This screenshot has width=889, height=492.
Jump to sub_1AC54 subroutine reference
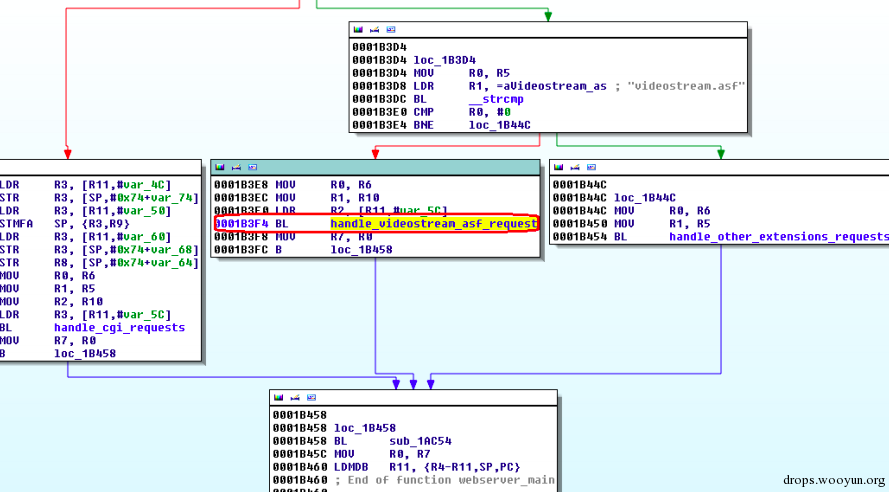[x=421, y=441]
